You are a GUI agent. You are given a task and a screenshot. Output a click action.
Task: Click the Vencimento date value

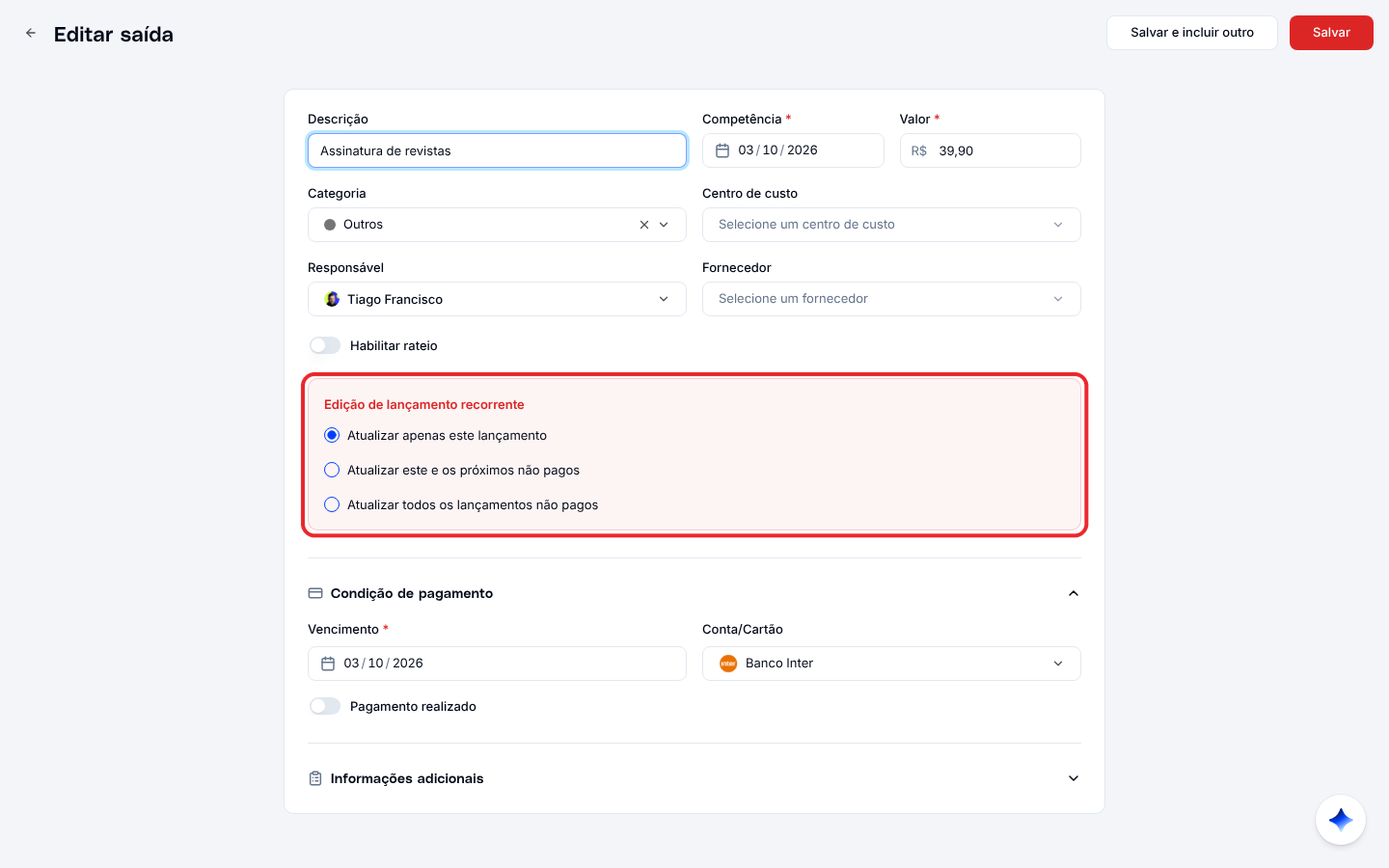(x=383, y=664)
